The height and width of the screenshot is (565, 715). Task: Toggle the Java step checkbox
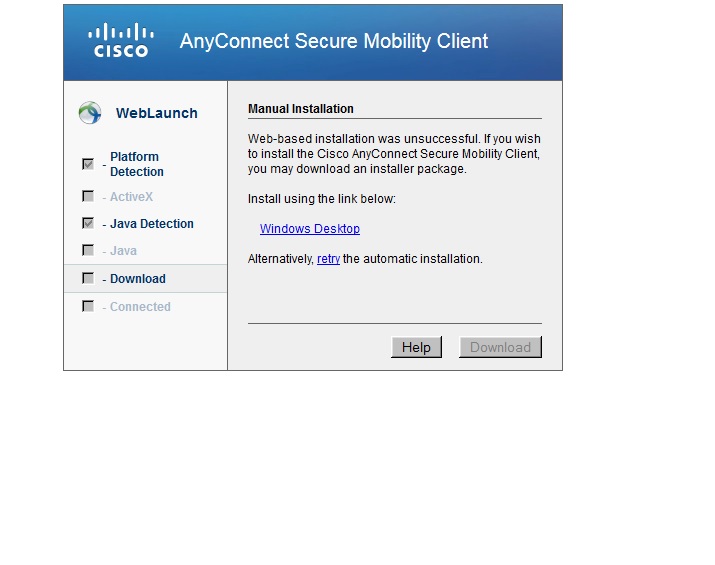tap(88, 250)
